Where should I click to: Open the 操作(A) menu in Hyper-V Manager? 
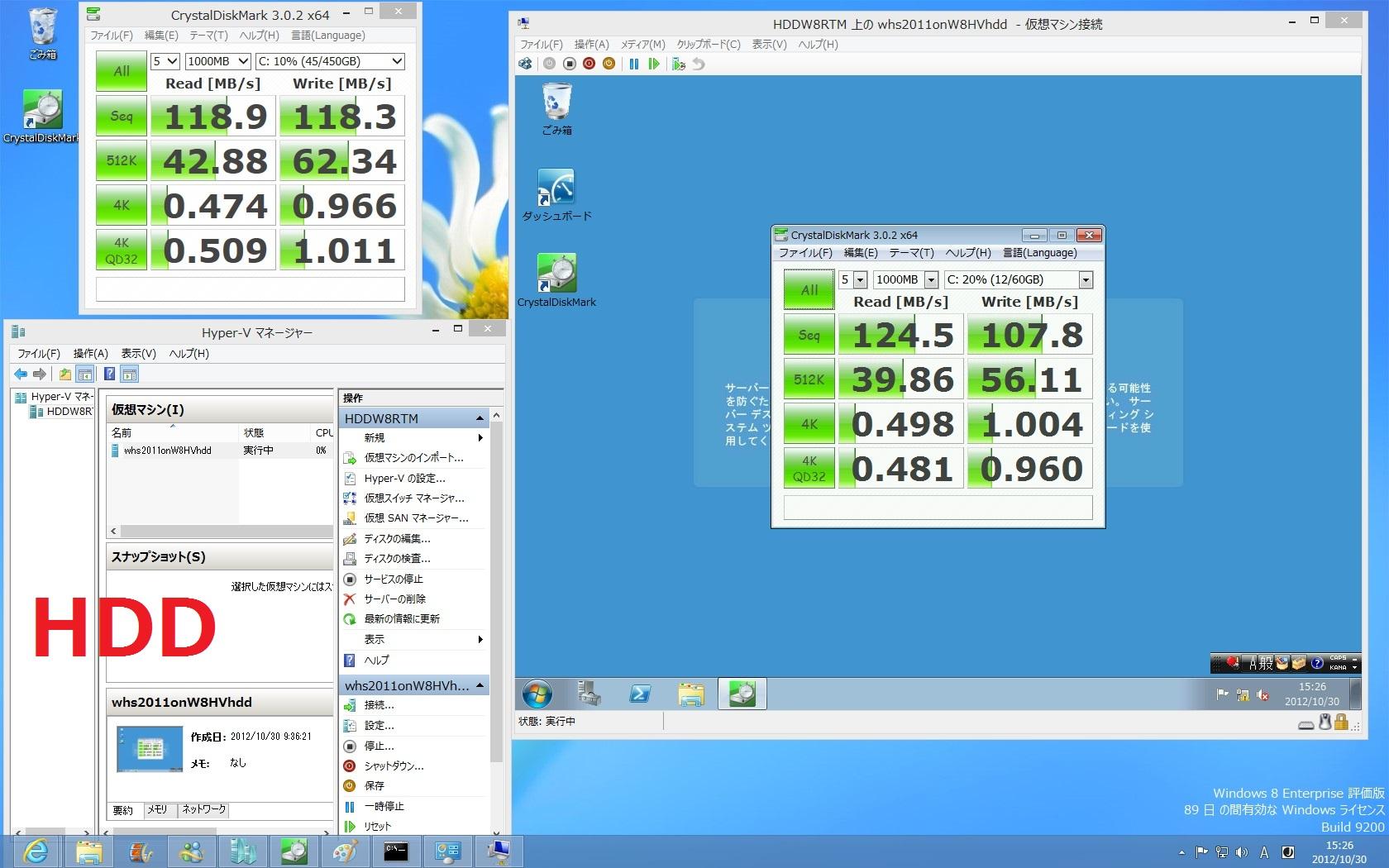(90, 354)
